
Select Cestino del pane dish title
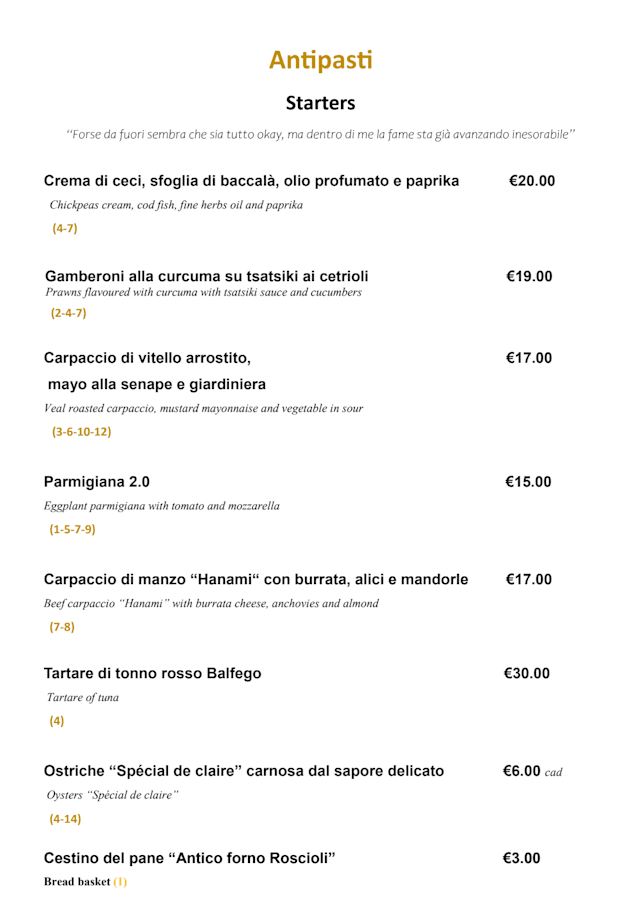190,858
